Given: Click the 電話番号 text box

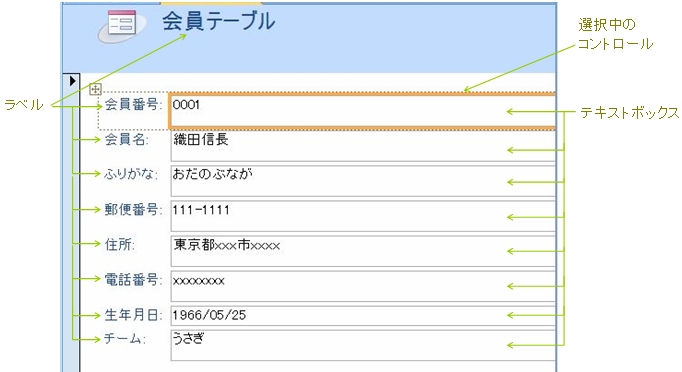Looking at the screenshot, I should [363, 286].
